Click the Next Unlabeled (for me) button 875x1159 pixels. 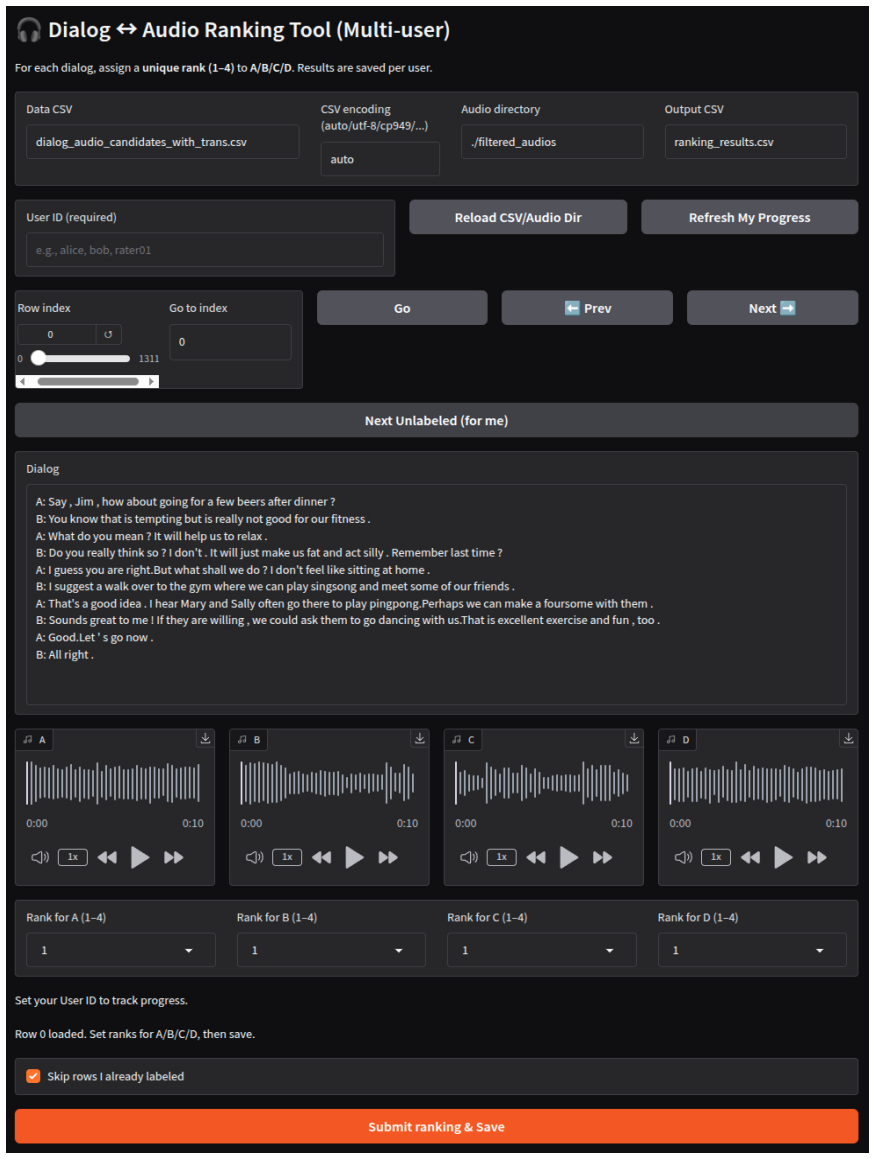pyautogui.click(x=436, y=421)
